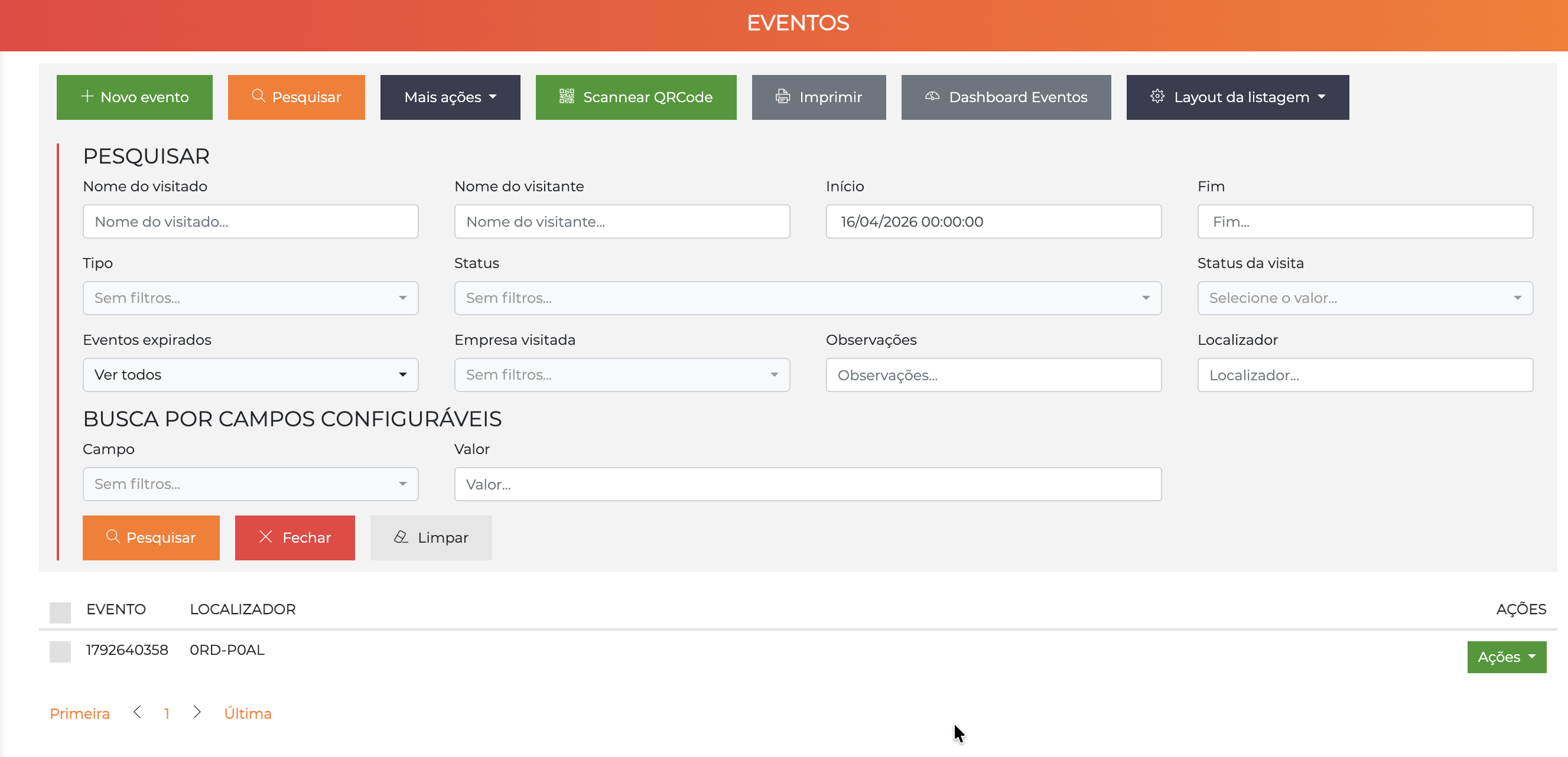Click the Novo evento button label
This screenshot has width=1568, height=757.
145,97
